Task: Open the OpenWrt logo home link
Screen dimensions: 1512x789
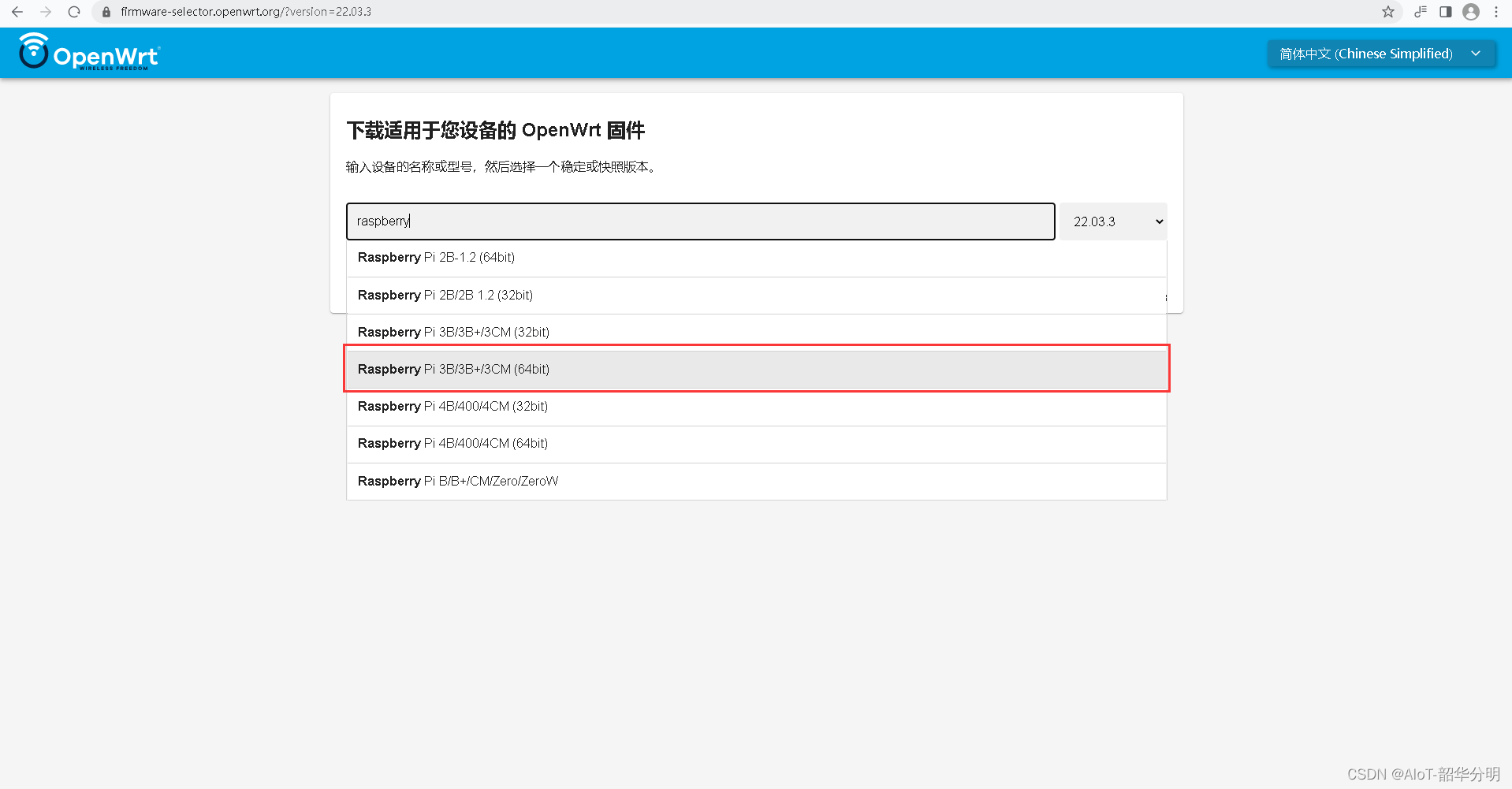Action: pos(89,52)
